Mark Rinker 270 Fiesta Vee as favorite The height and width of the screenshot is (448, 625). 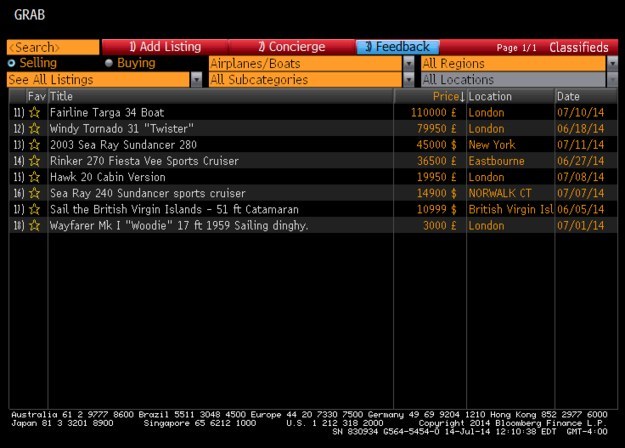click(34, 161)
